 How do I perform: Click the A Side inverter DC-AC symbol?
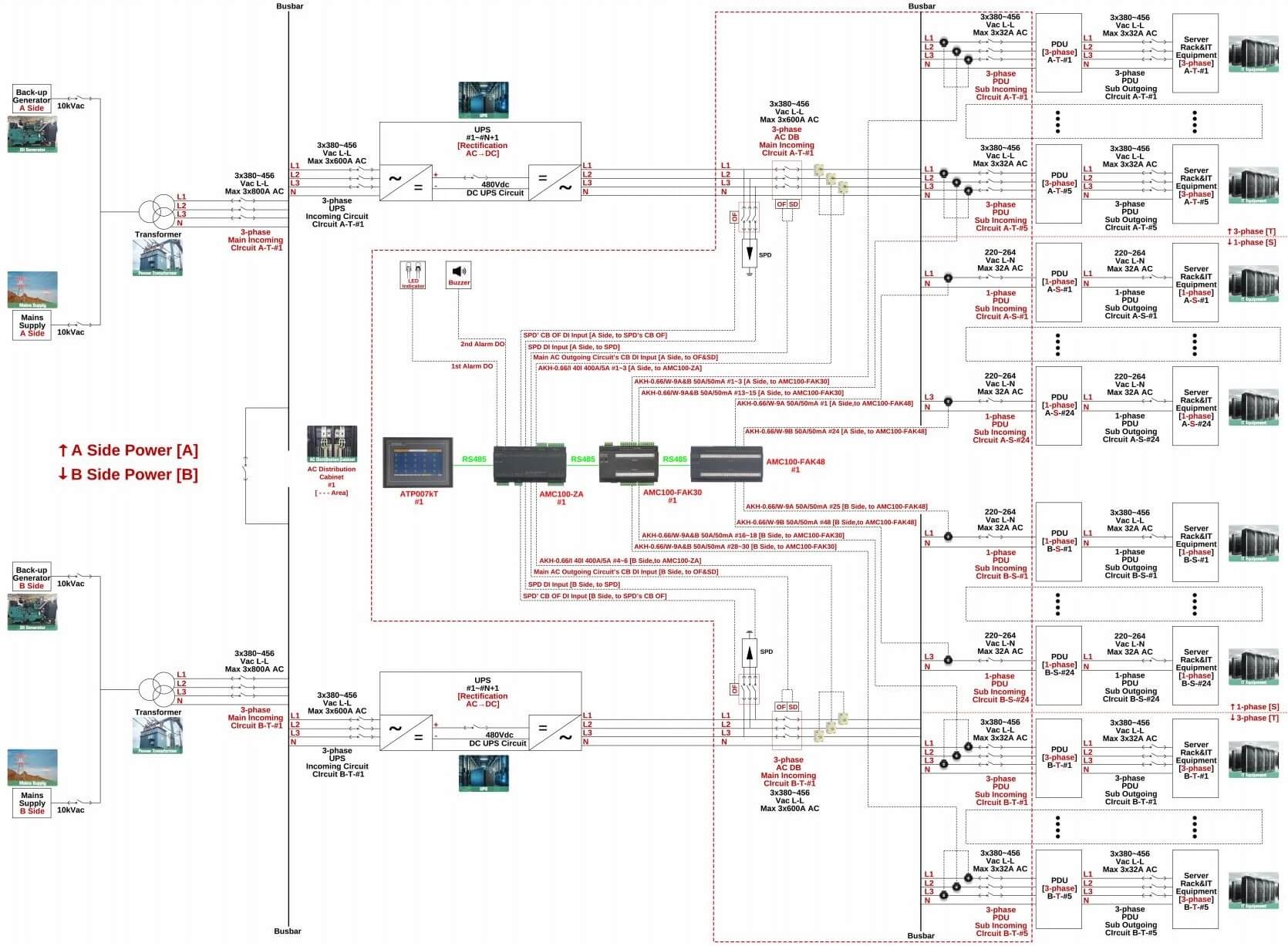[x=555, y=182]
